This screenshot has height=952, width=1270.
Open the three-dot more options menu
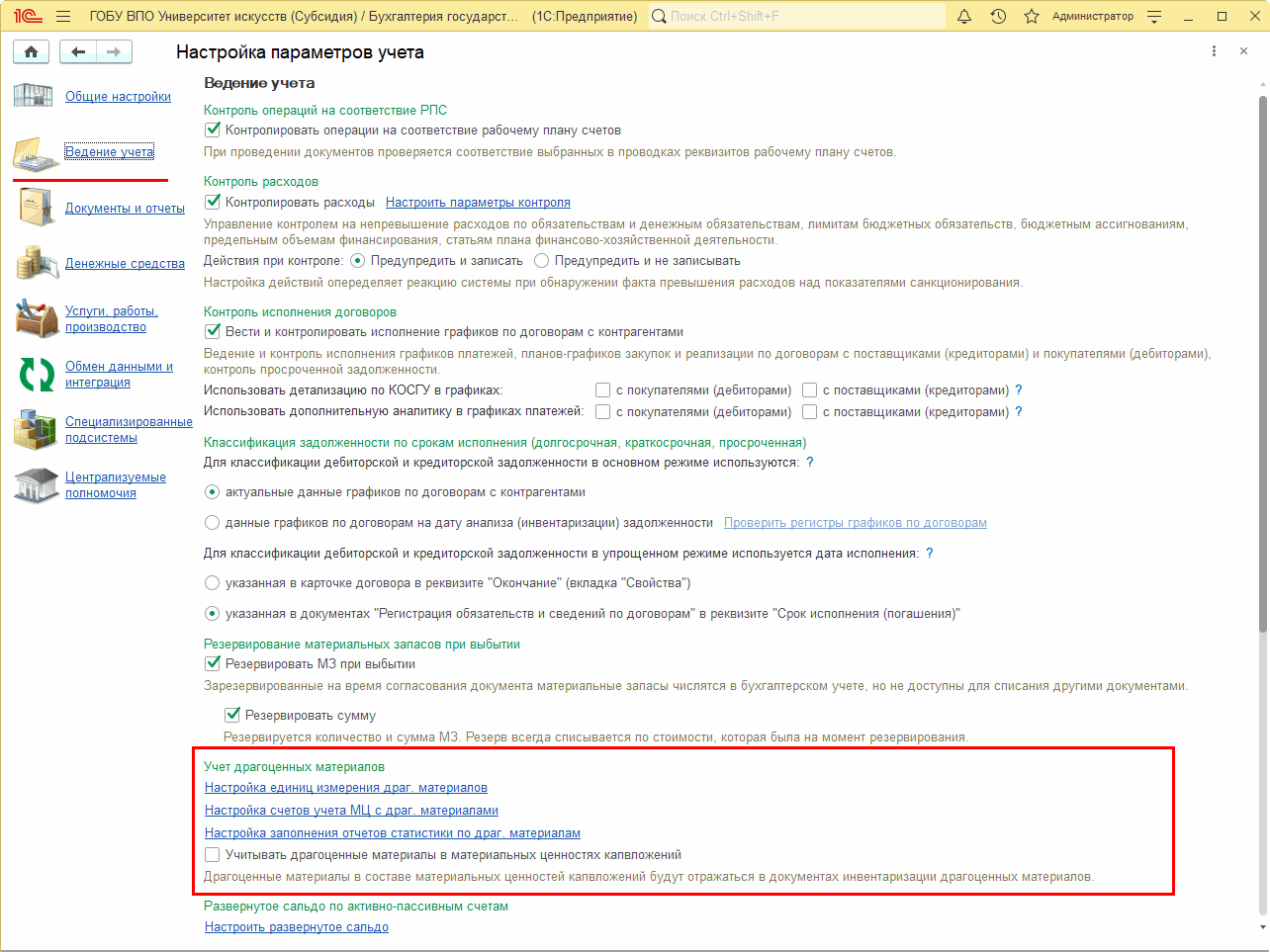coord(1214,51)
